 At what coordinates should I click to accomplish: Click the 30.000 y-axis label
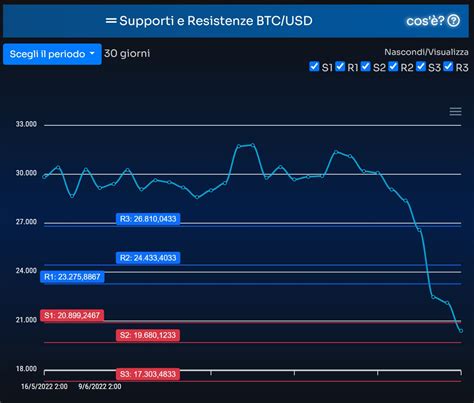point(26,173)
